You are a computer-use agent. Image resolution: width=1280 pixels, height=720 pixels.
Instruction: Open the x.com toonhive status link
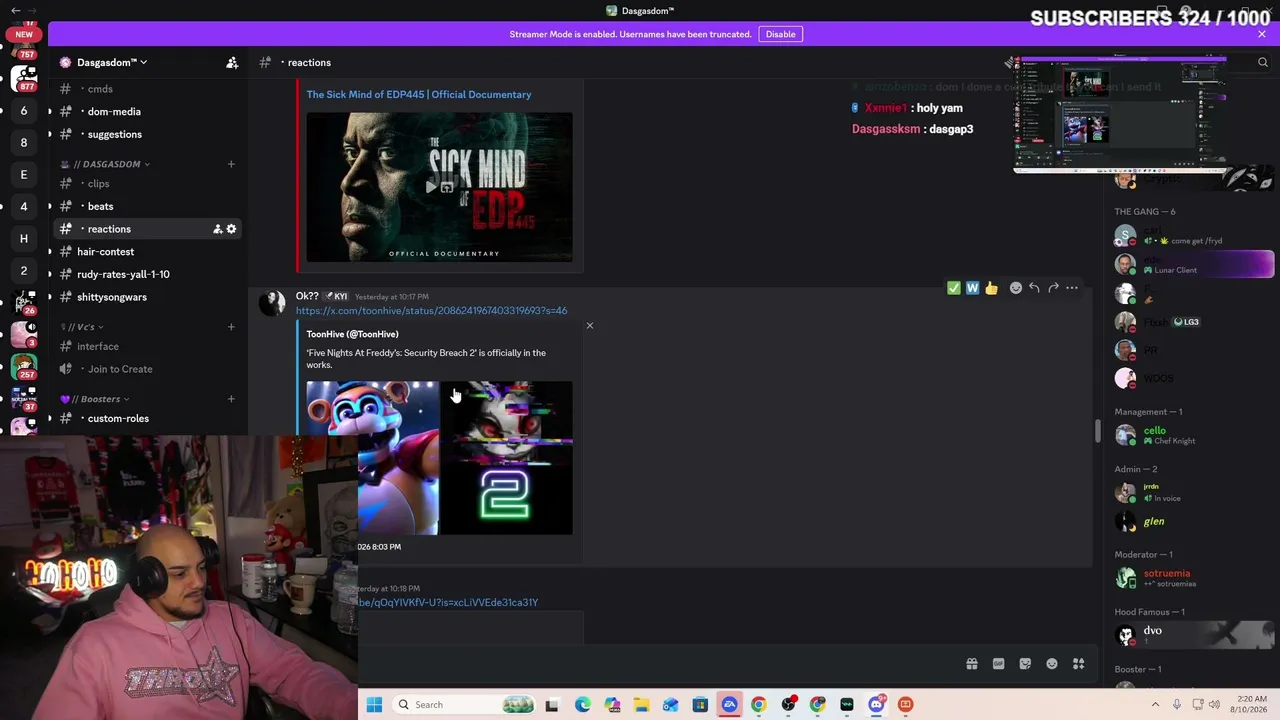click(x=431, y=311)
